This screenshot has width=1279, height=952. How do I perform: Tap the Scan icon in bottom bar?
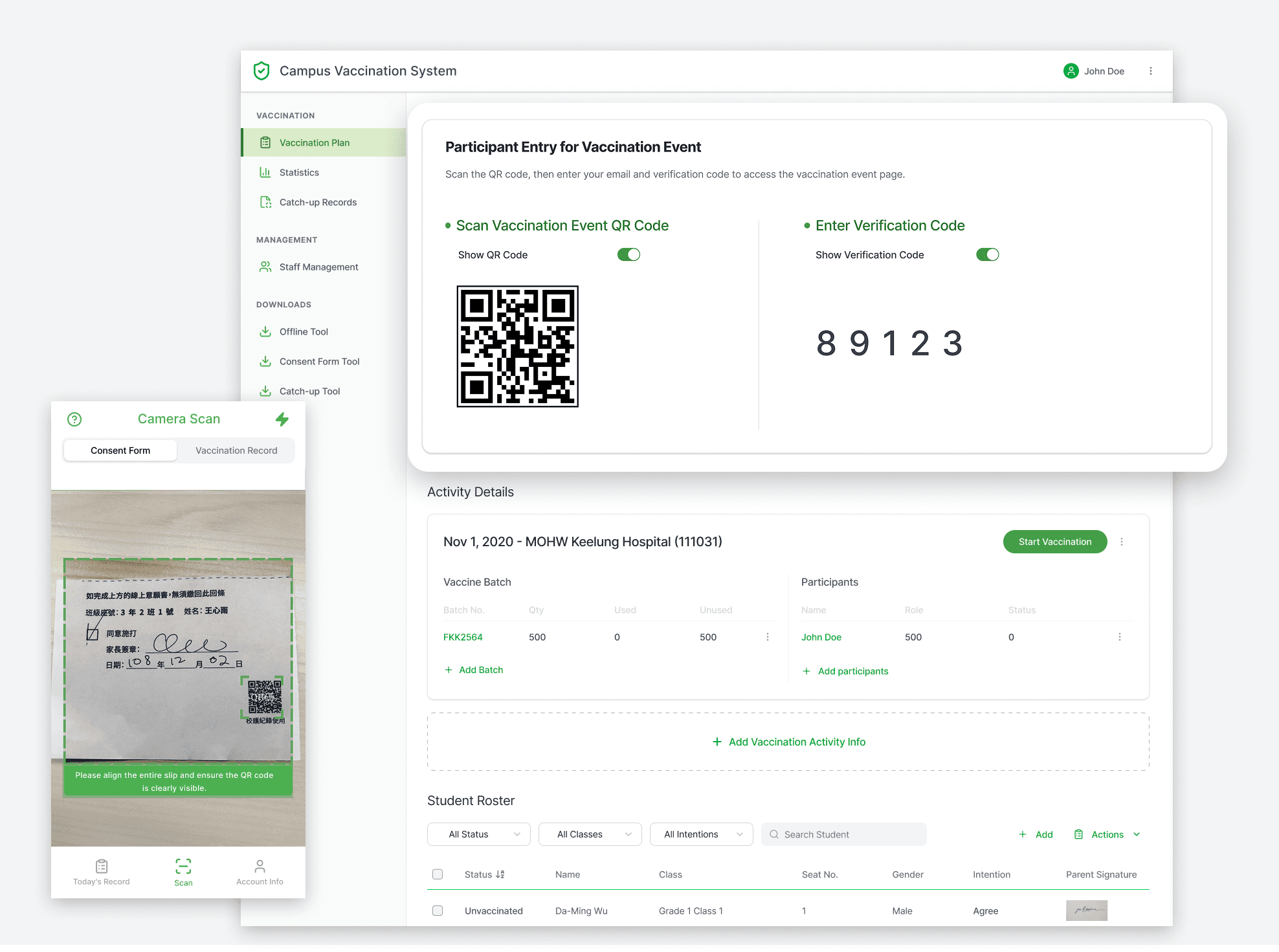click(183, 866)
